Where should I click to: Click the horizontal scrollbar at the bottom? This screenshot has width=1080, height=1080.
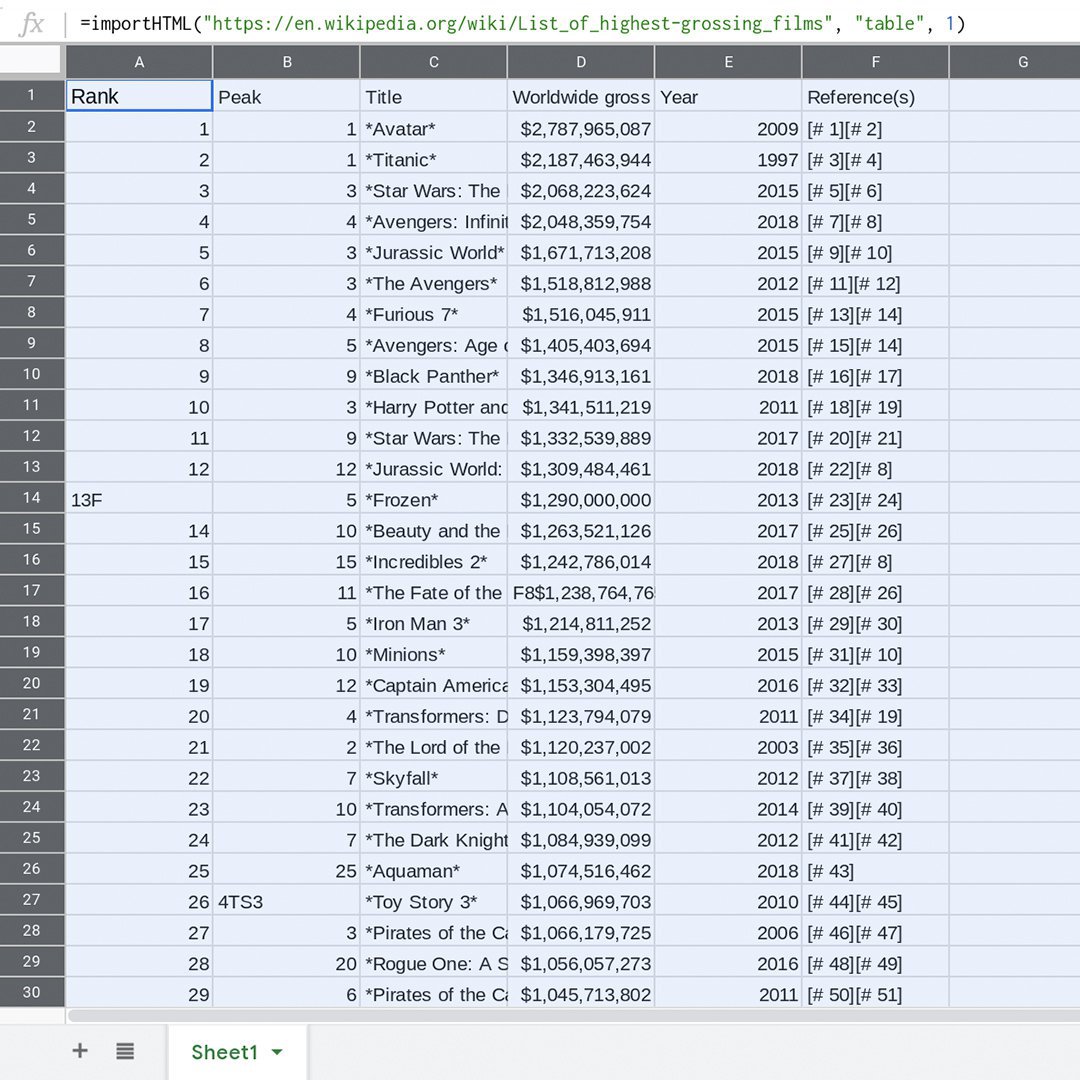click(573, 1016)
